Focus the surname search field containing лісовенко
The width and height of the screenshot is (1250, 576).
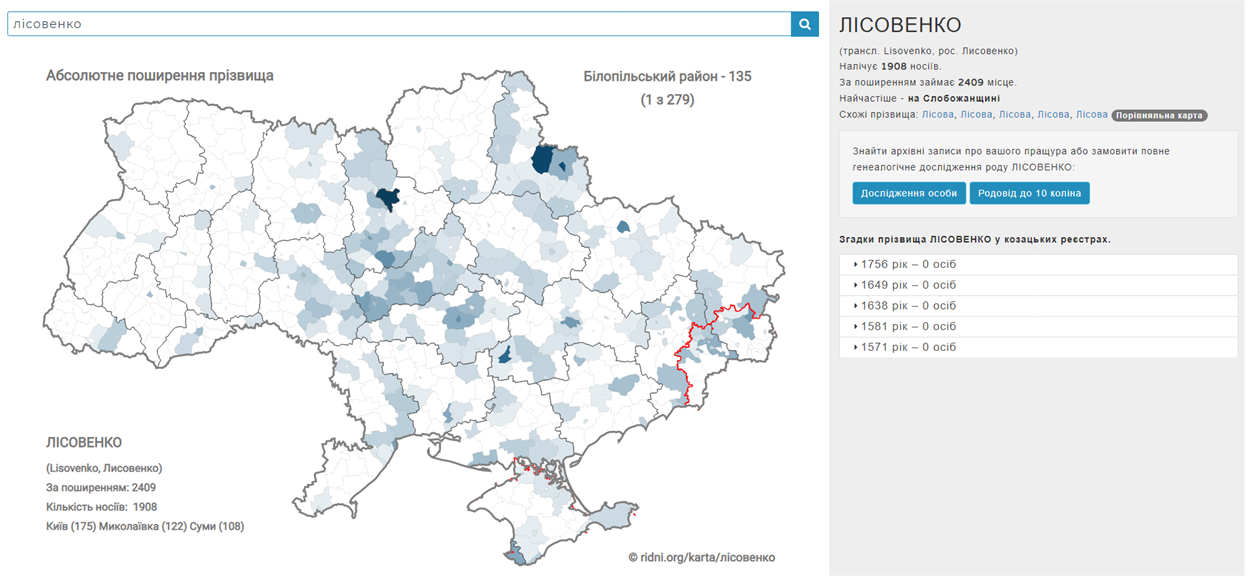coord(399,24)
